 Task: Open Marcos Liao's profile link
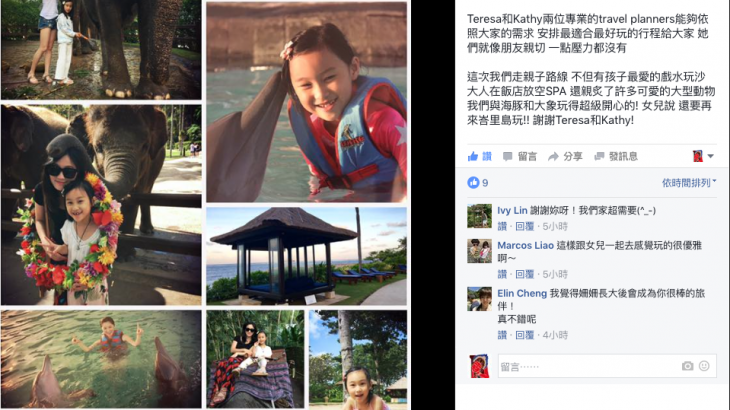[525, 245]
